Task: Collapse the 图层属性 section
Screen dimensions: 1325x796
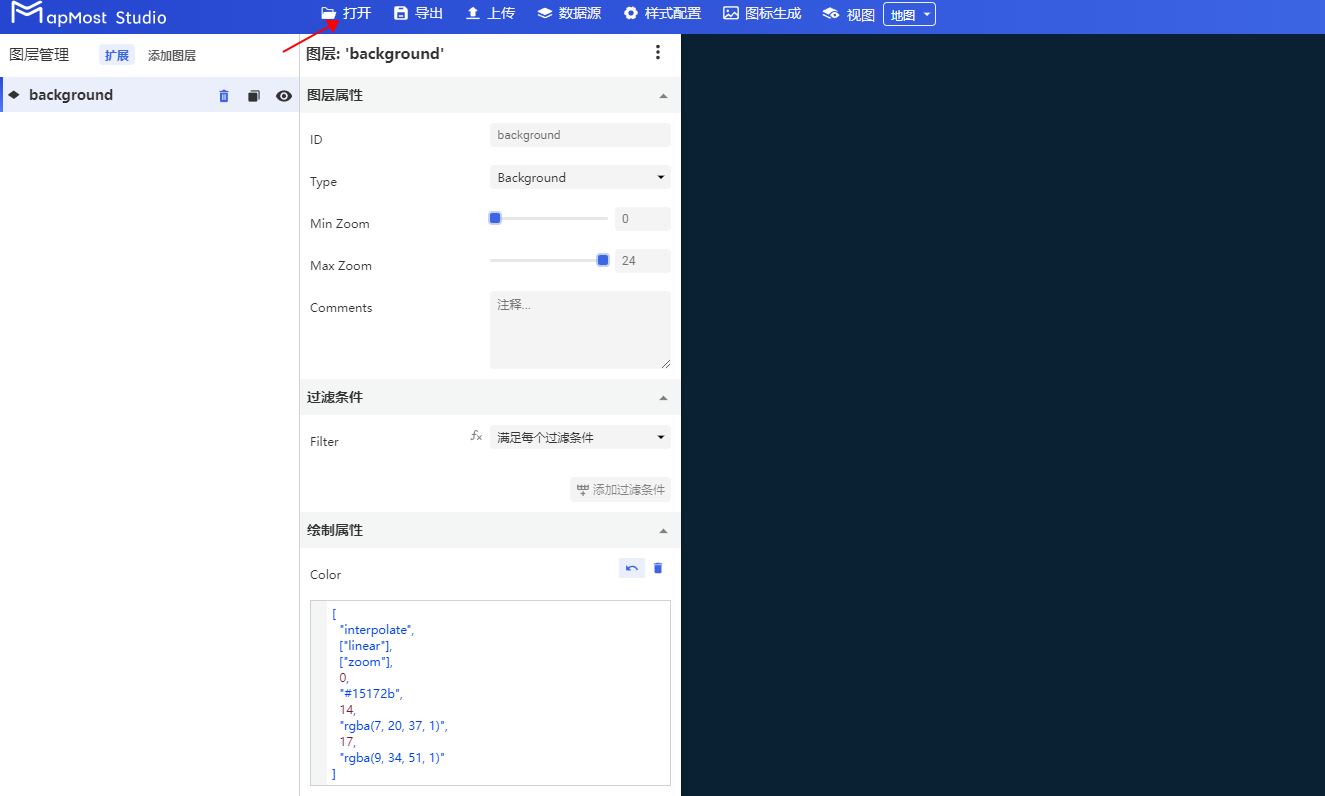Action: (663, 96)
